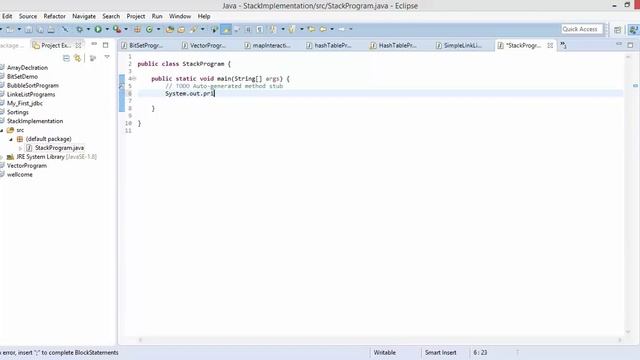Click the green Run button in toolbar
The width and height of the screenshot is (640, 360).
[x=98, y=29]
